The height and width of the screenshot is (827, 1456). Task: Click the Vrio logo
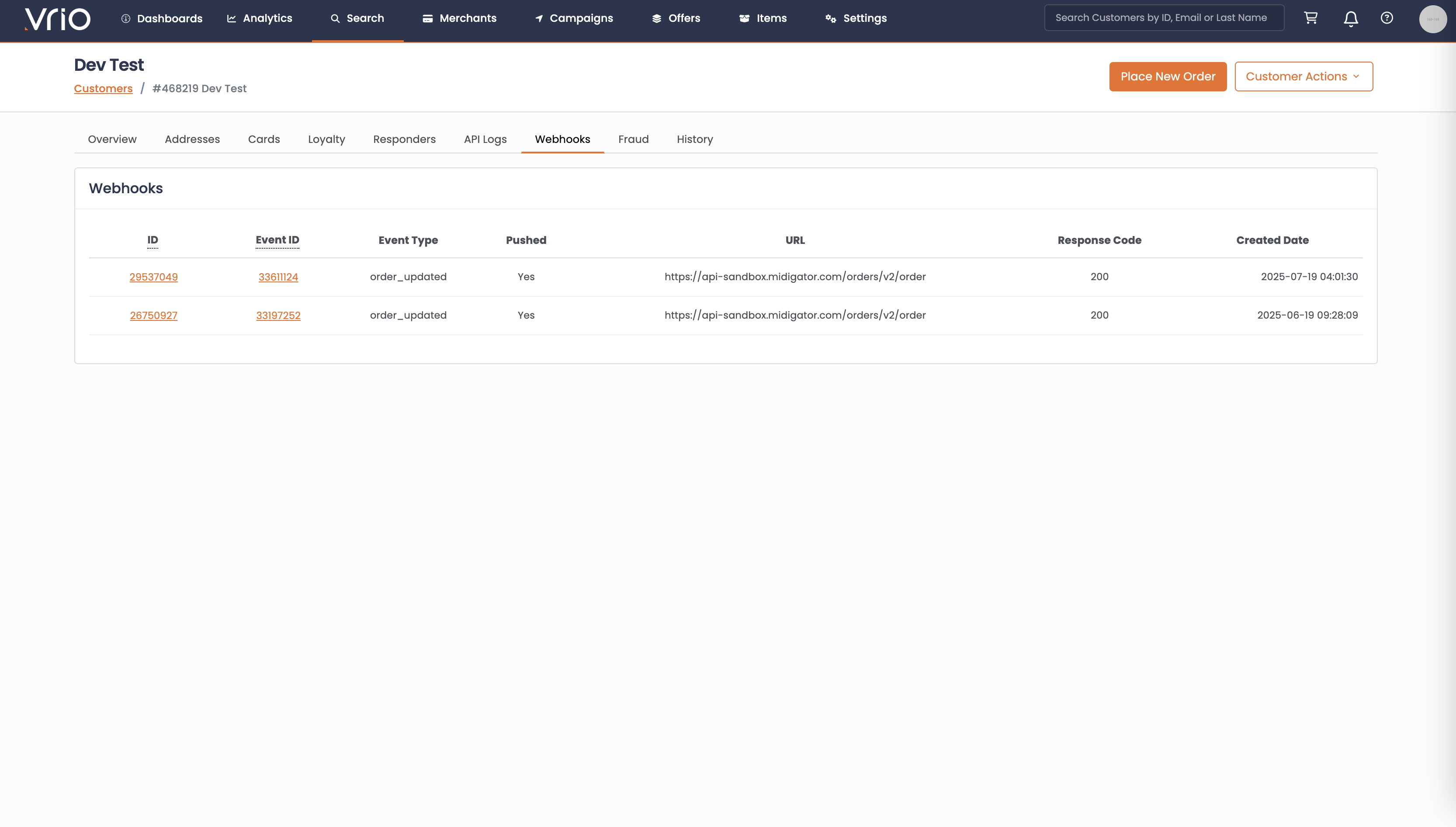click(x=57, y=19)
